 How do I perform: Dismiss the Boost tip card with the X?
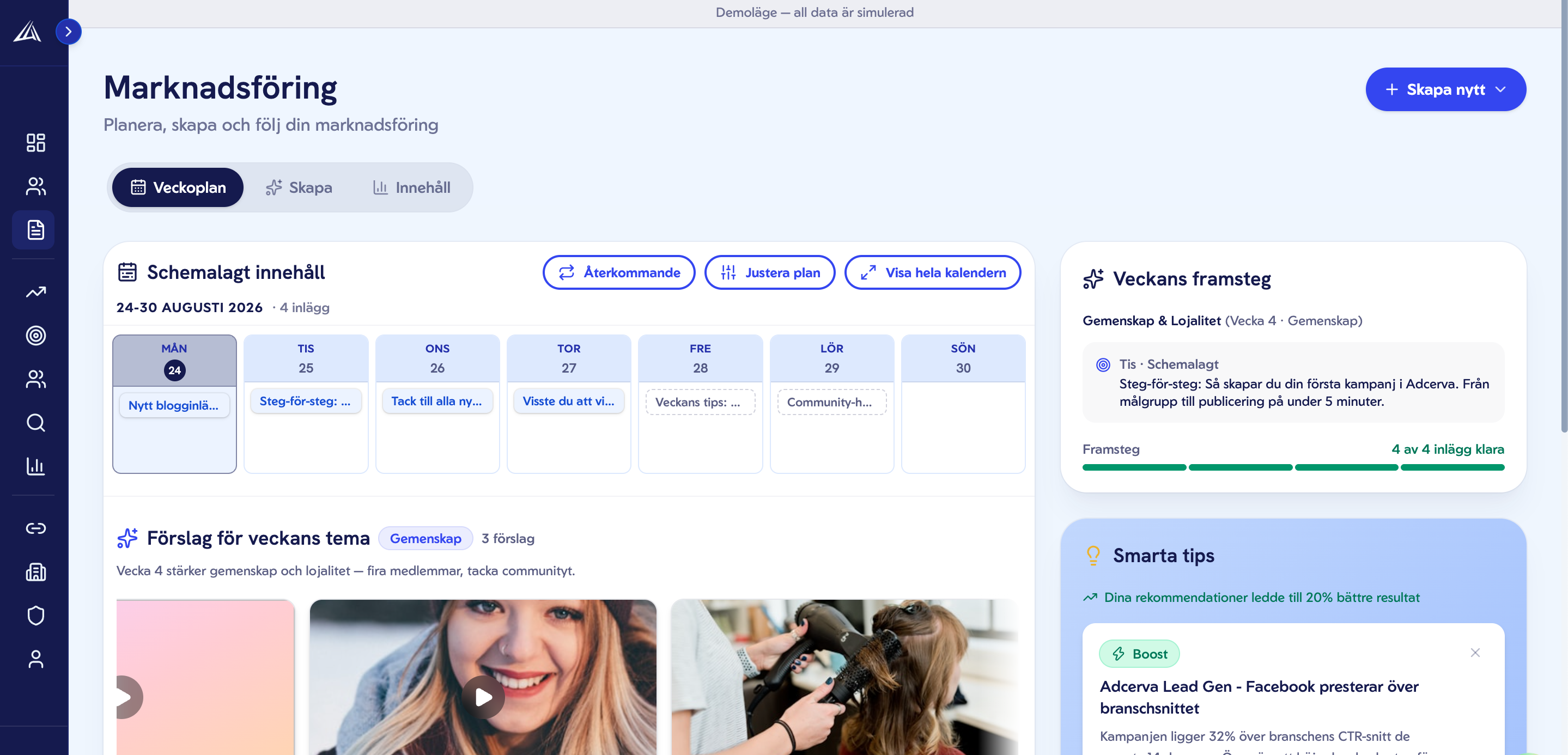pos(1475,653)
